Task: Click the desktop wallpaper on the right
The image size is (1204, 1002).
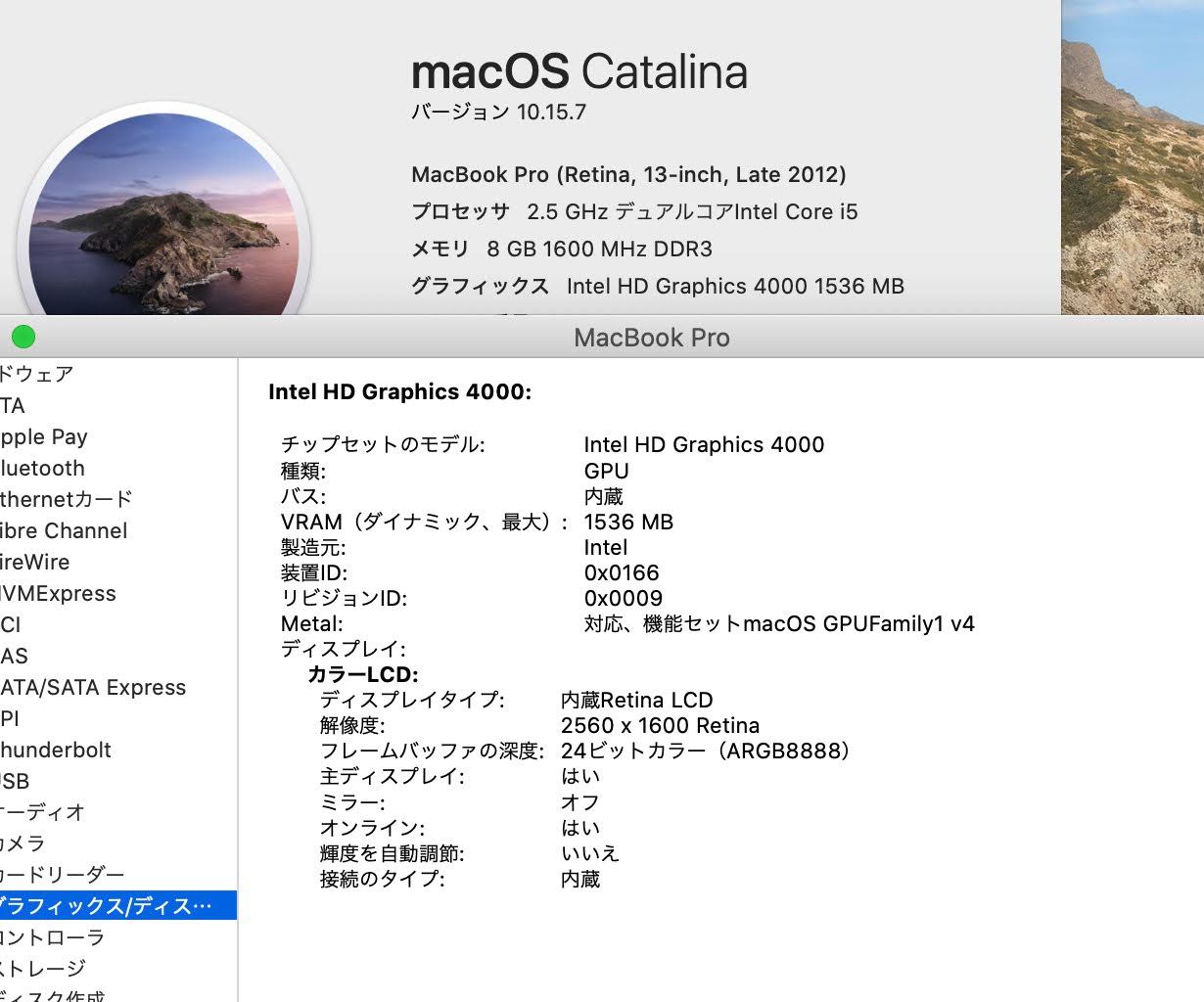Action: point(1132,157)
